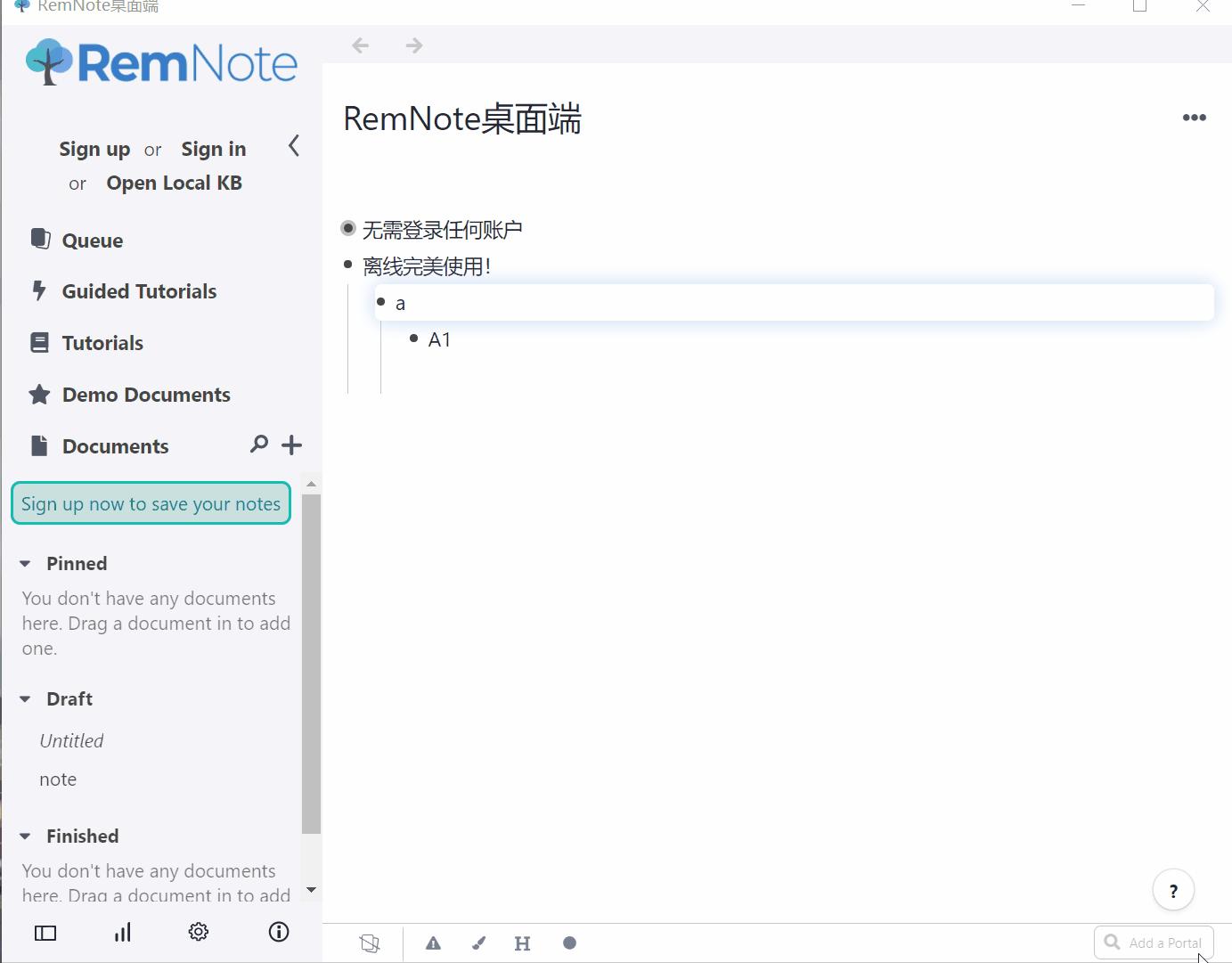Open the Untitled draft document

coord(72,741)
